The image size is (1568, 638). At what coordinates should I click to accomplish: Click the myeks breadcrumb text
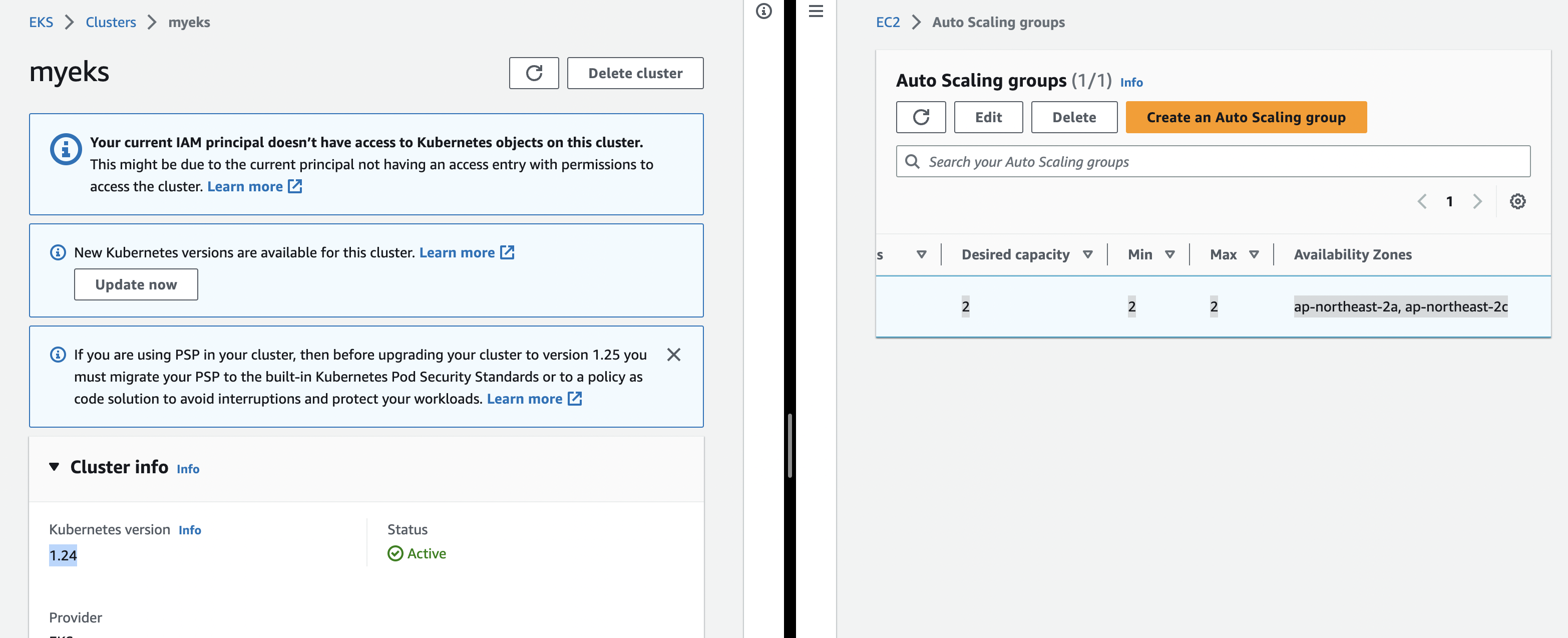click(x=189, y=23)
